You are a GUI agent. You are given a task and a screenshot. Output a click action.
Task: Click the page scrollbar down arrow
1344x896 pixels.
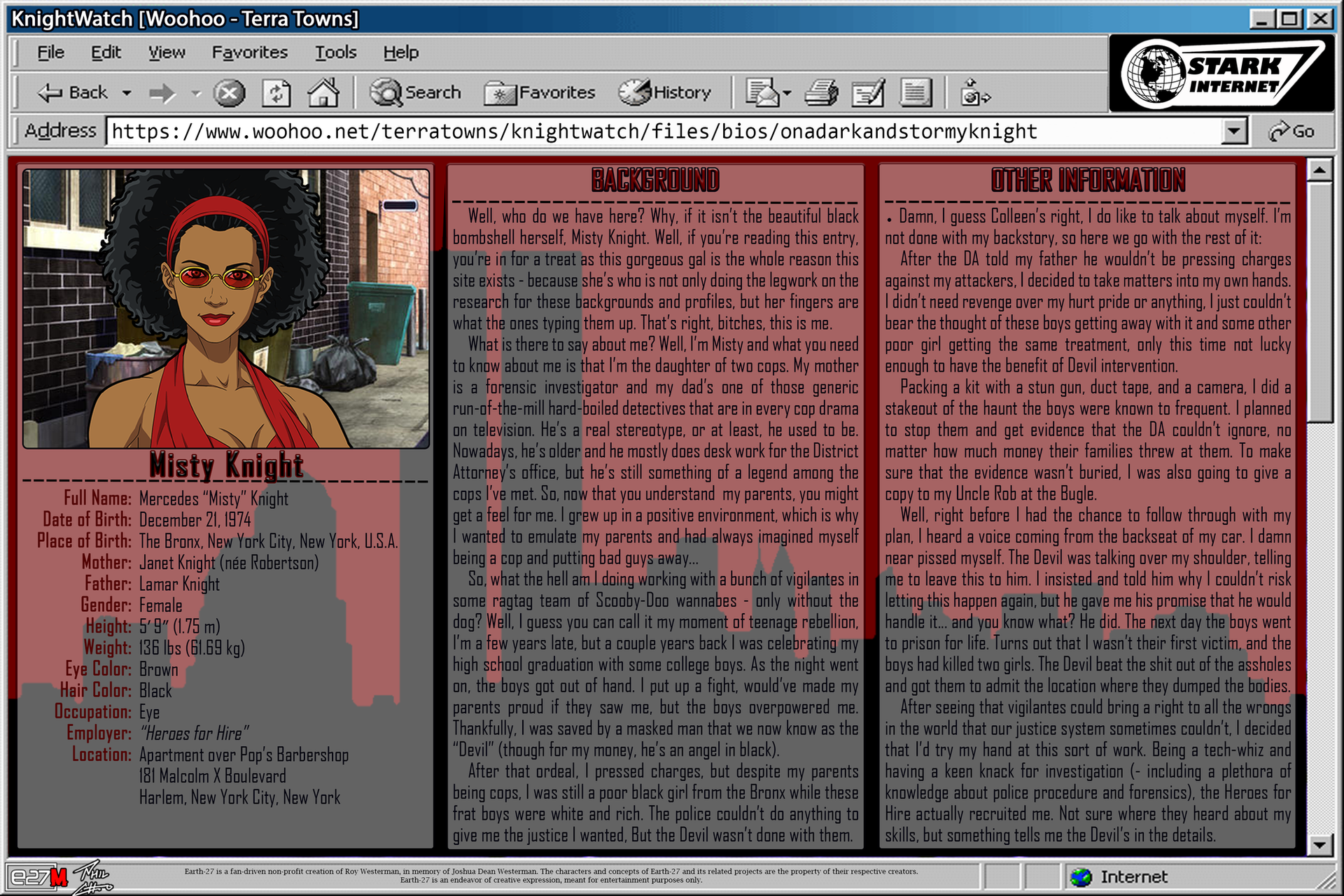[1319, 846]
